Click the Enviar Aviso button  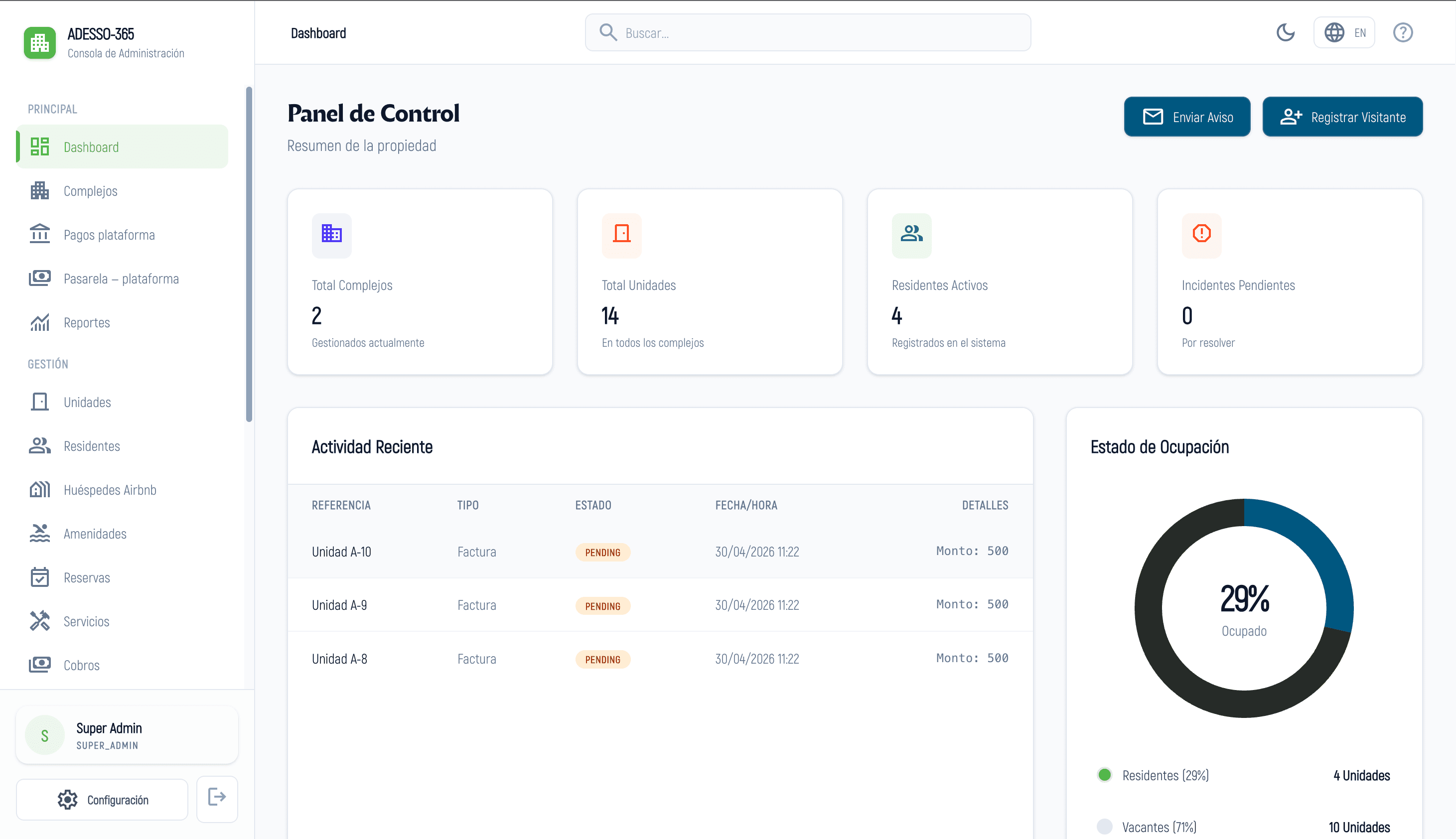click(x=1187, y=117)
